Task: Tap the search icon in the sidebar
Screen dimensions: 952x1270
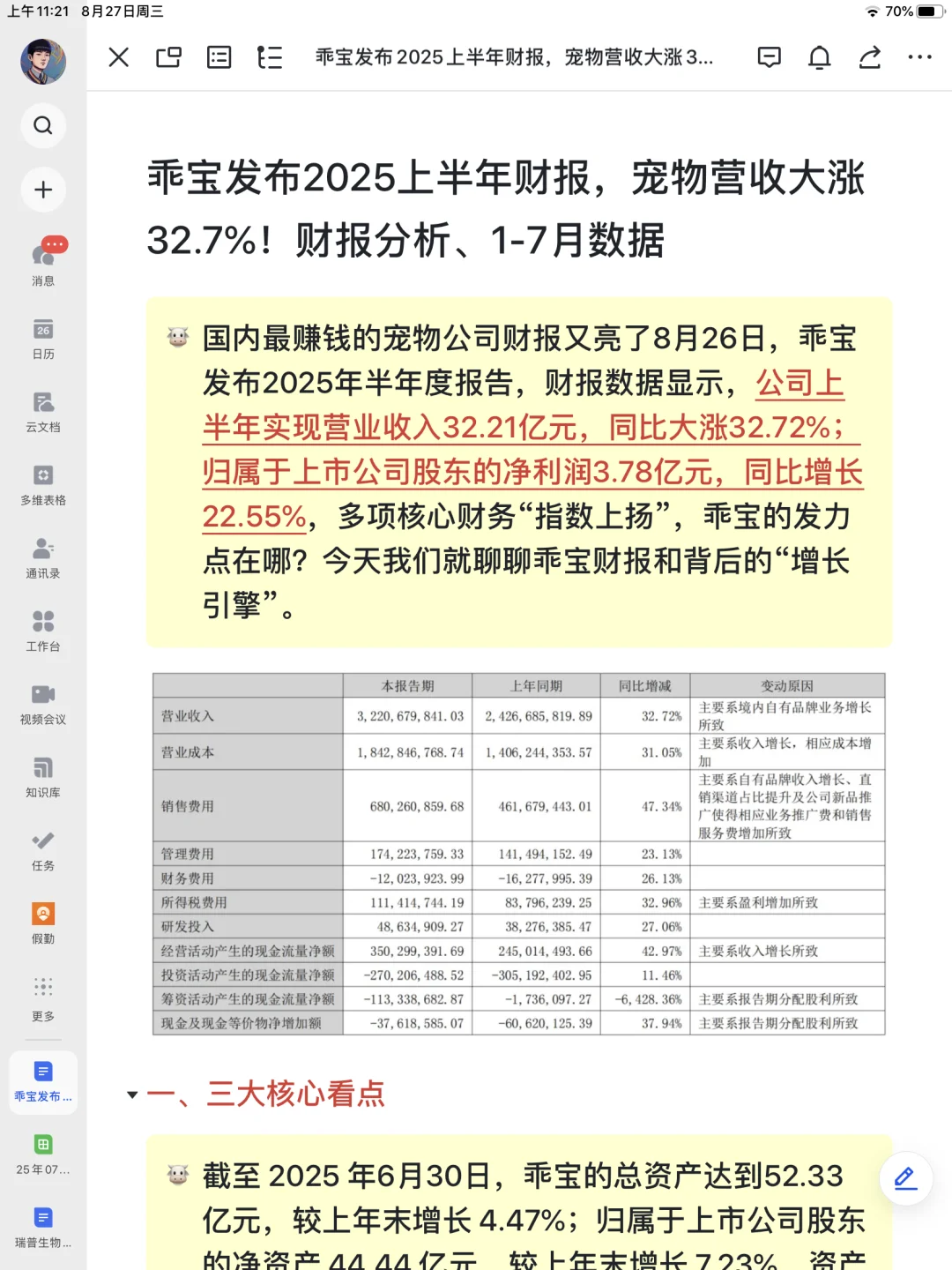Action: click(x=43, y=125)
